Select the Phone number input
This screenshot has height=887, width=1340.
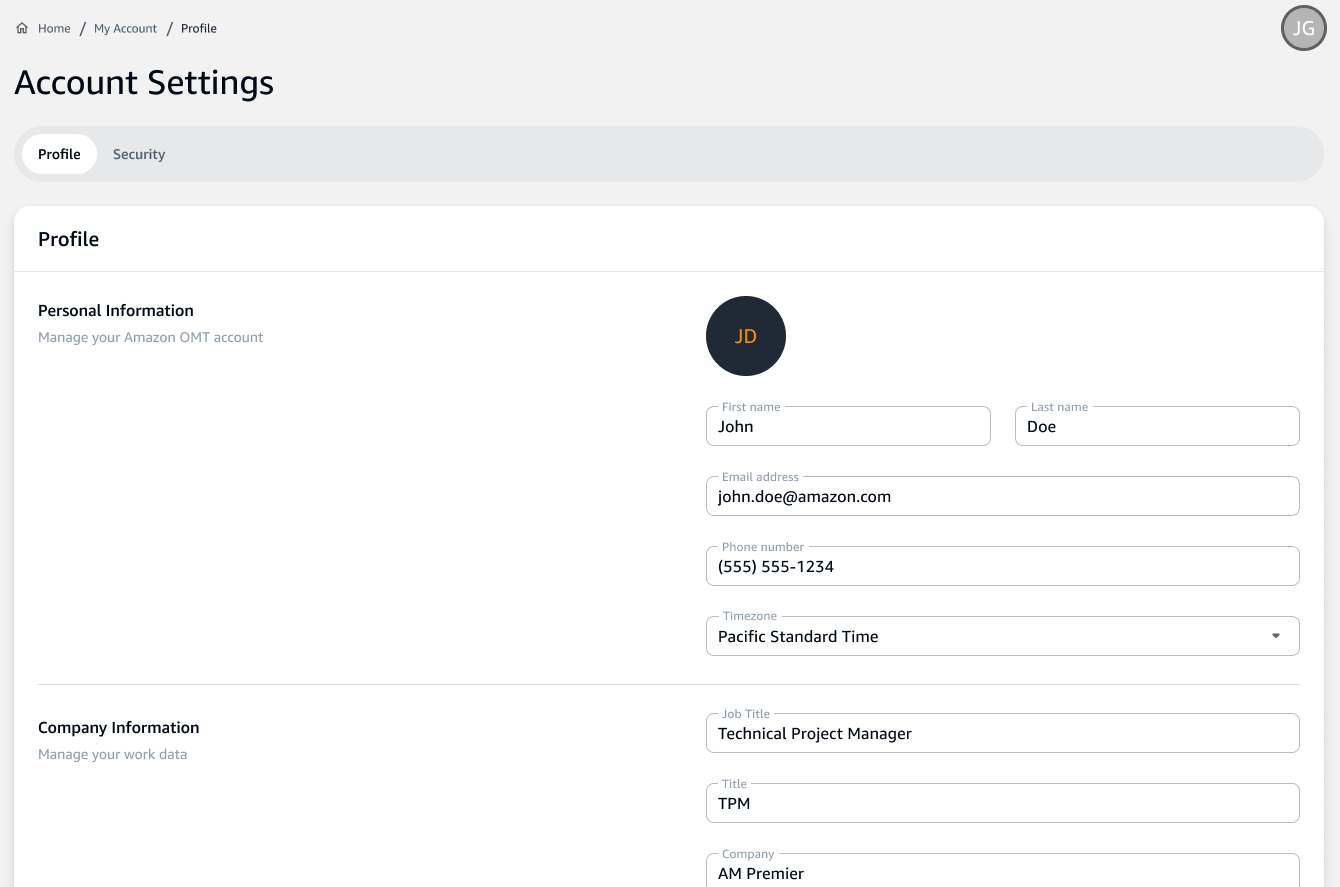click(1002, 565)
